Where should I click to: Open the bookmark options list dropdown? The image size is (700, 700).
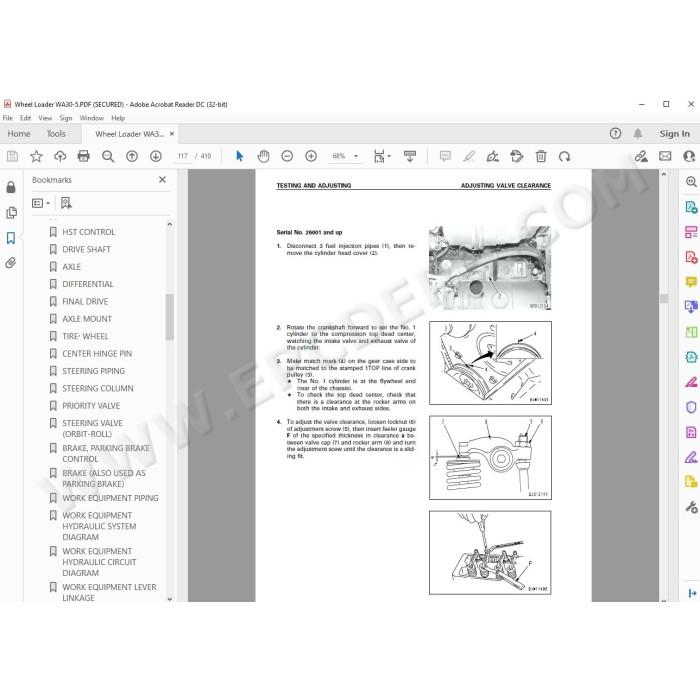(41, 204)
